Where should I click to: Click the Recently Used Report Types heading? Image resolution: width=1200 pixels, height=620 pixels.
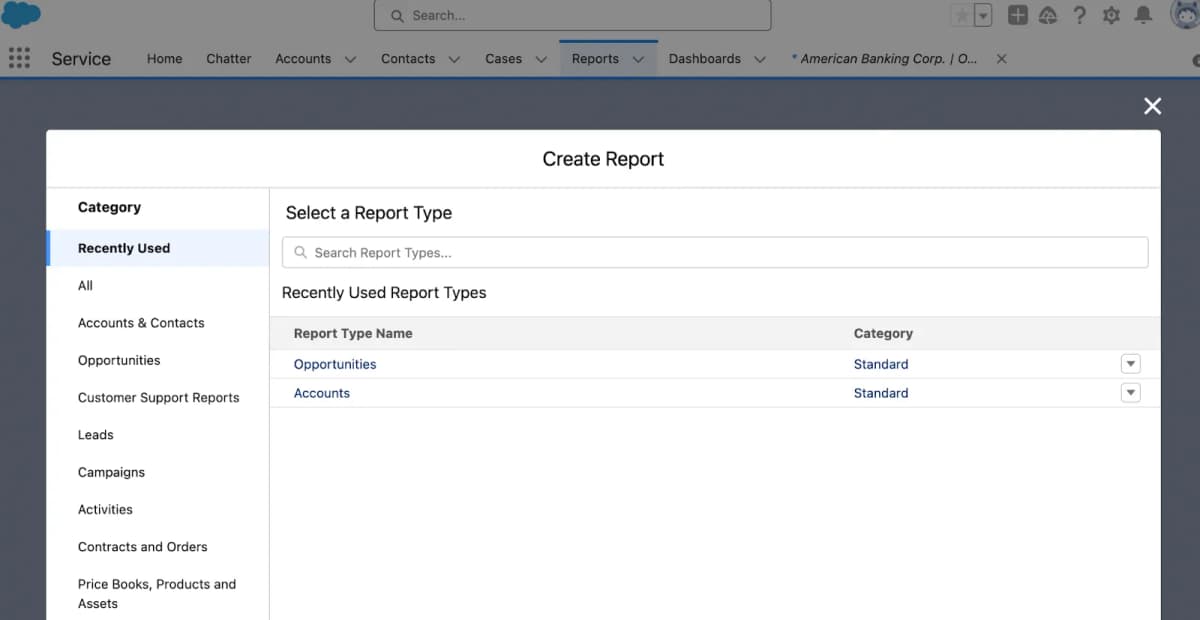pos(384,293)
